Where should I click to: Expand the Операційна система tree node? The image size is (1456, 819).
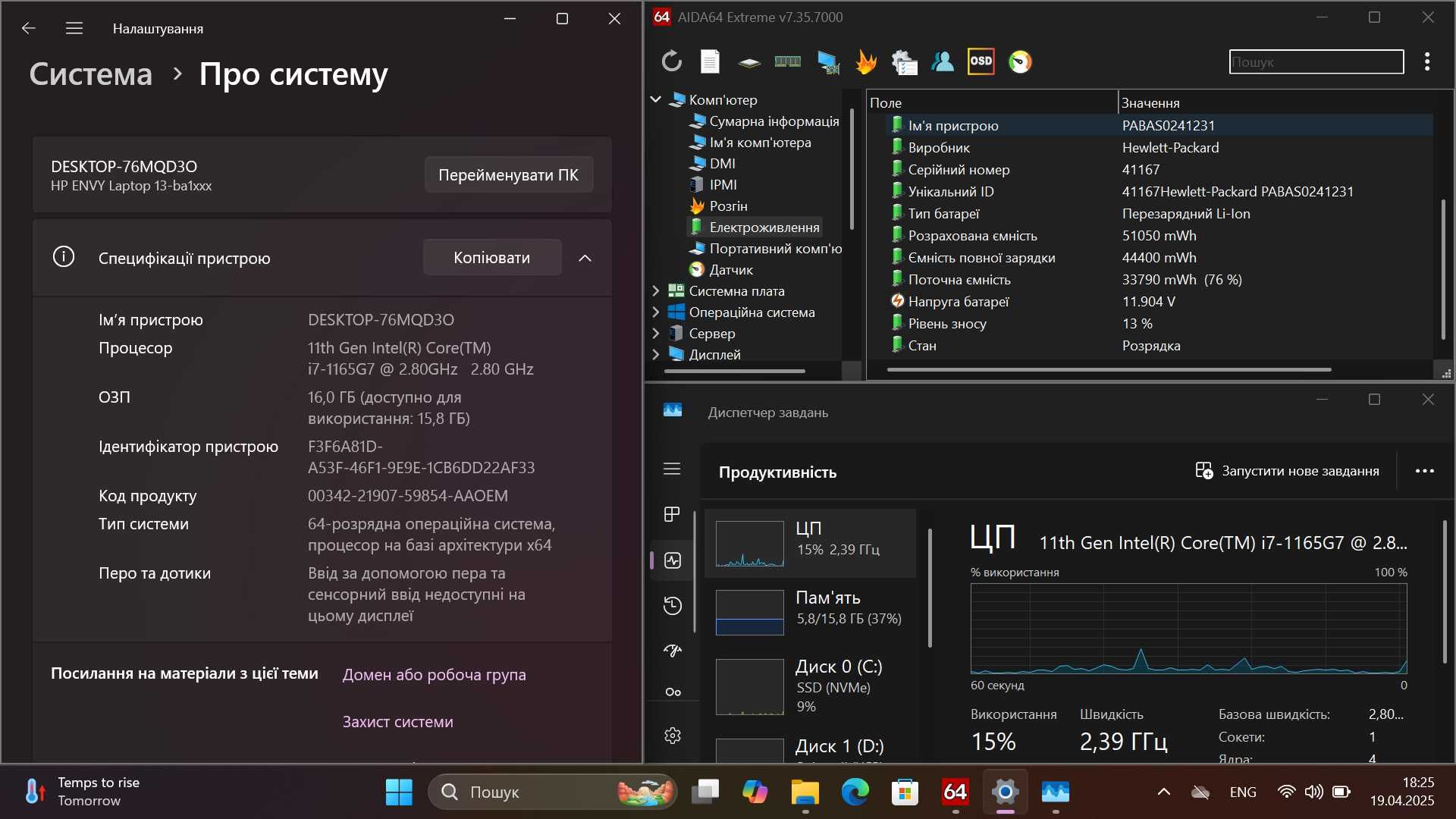pos(656,312)
